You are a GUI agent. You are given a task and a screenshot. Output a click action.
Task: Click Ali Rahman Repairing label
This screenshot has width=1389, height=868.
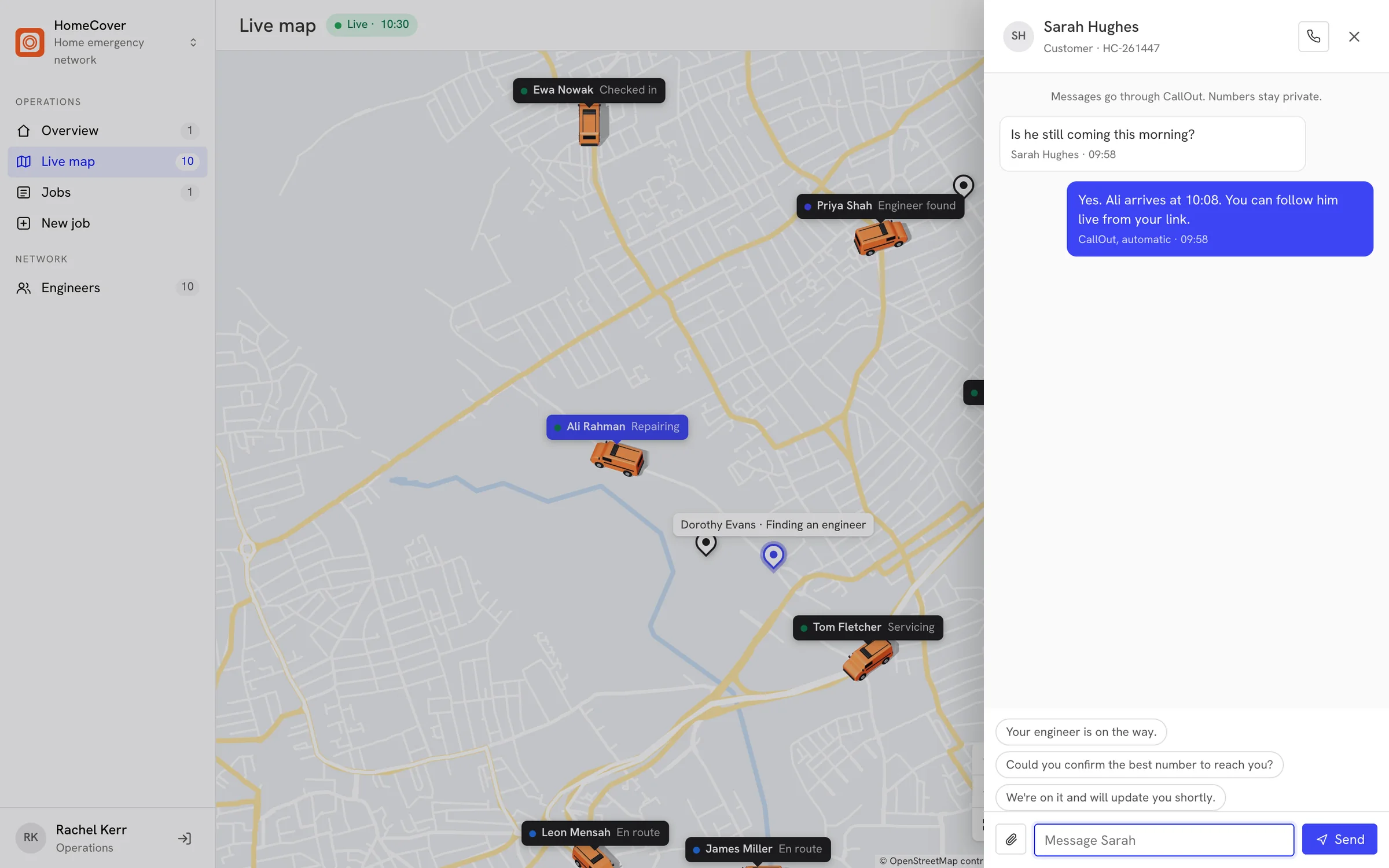point(617,427)
